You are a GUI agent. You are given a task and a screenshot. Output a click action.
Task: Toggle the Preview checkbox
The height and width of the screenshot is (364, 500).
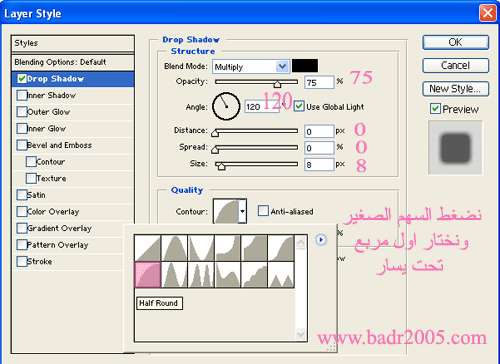[x=435, y=109]
